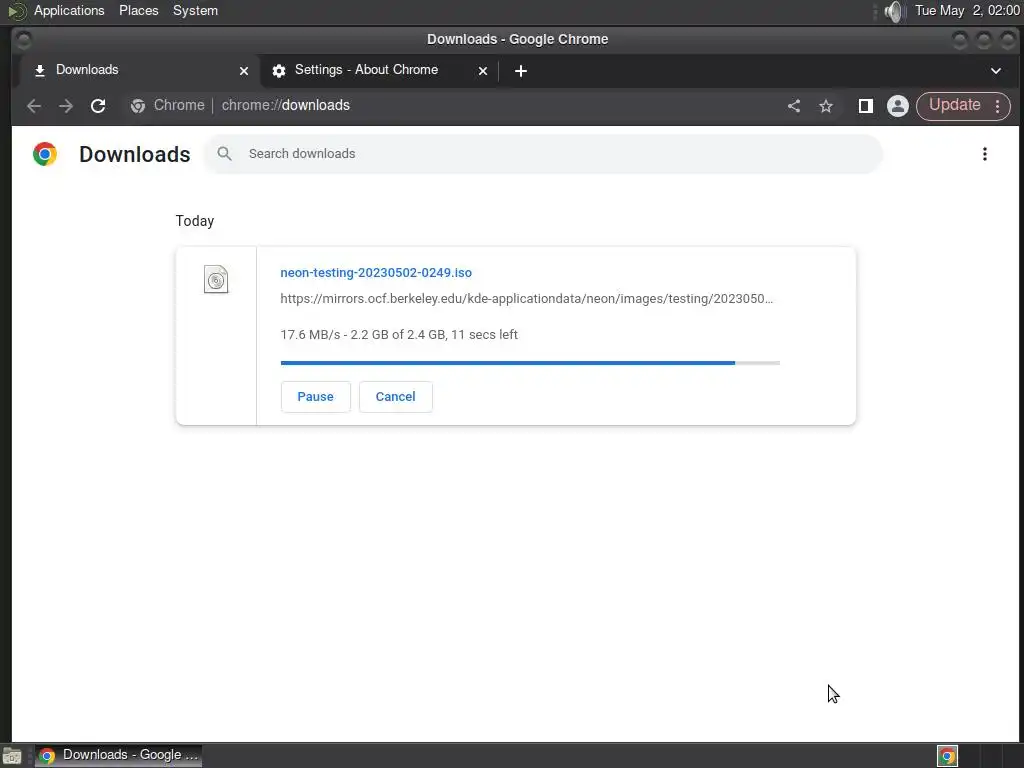Image resolution: width=1024 pixels, height=768 pixels.
Task: Click the download speed and time-left status text
Action: pyautogui.click(x=399, y=334)
